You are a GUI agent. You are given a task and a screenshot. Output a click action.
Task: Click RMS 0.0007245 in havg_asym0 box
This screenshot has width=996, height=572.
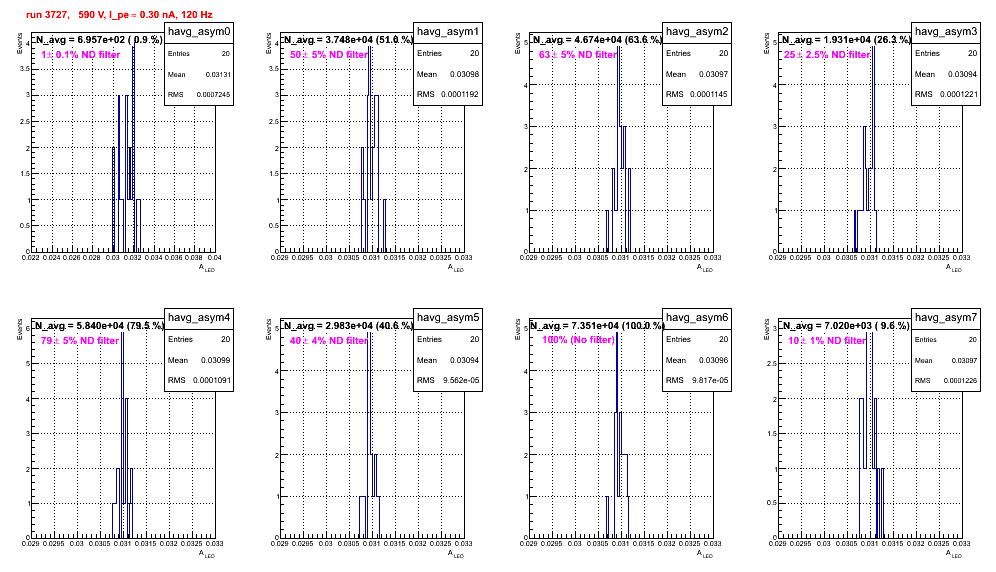click(x=199, y=95)
